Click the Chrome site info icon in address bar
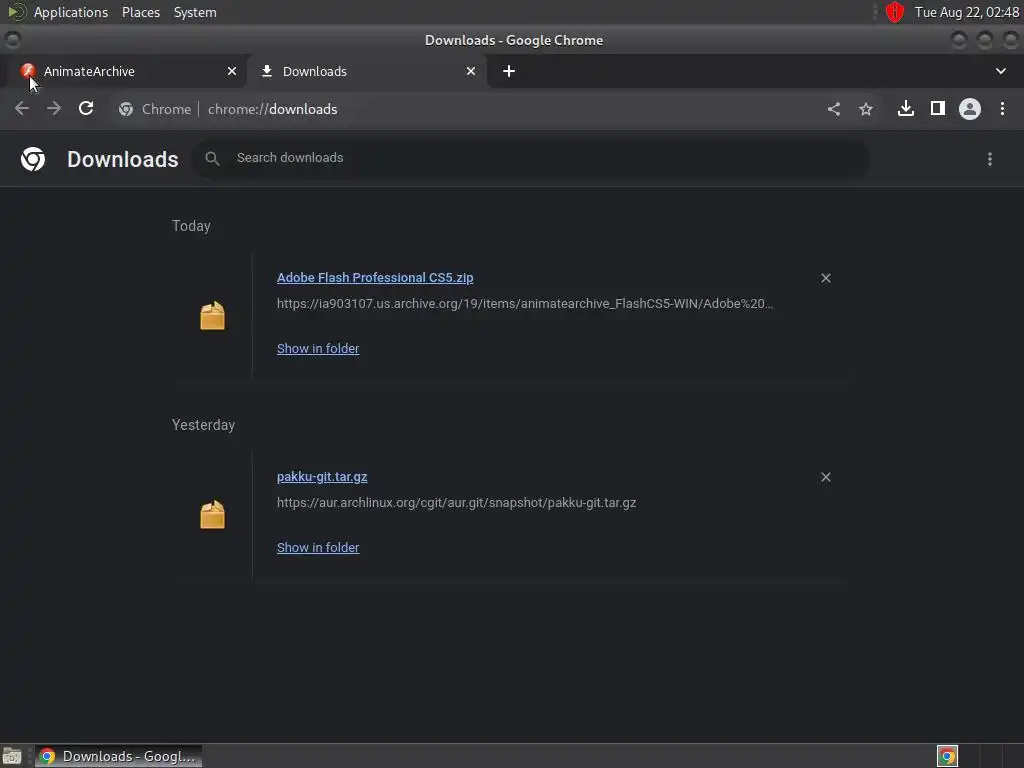 [126, 109]
